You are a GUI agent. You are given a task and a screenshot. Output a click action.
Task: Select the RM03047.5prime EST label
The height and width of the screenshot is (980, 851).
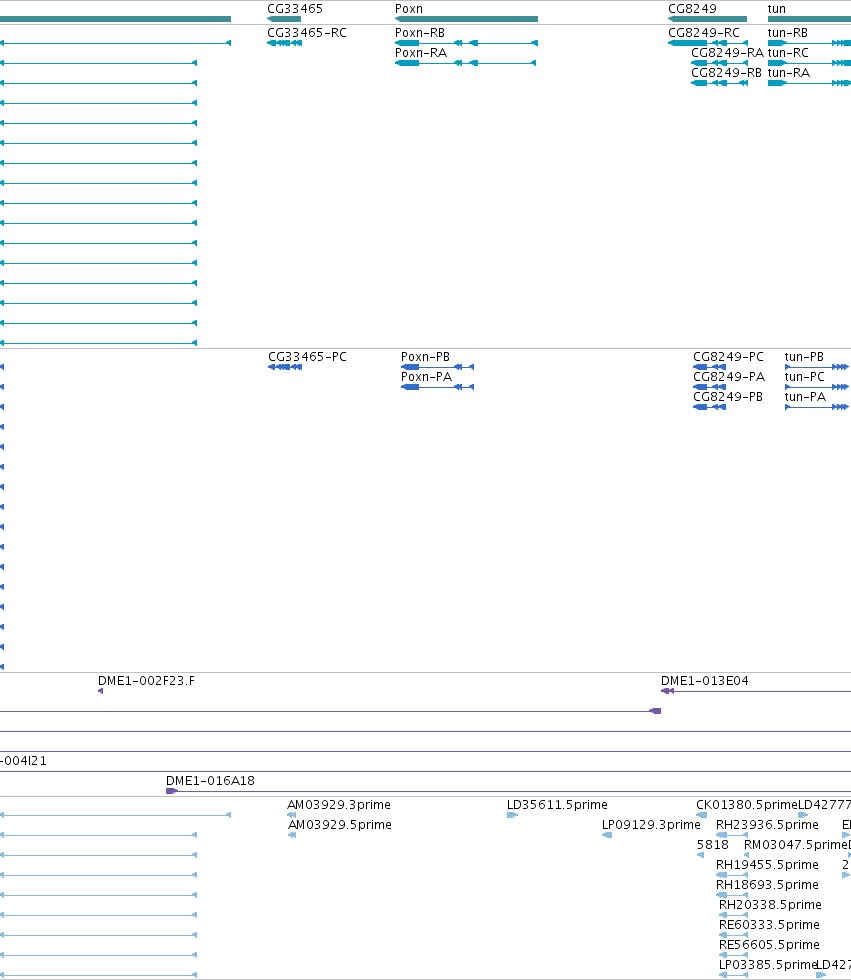(795, 844)
